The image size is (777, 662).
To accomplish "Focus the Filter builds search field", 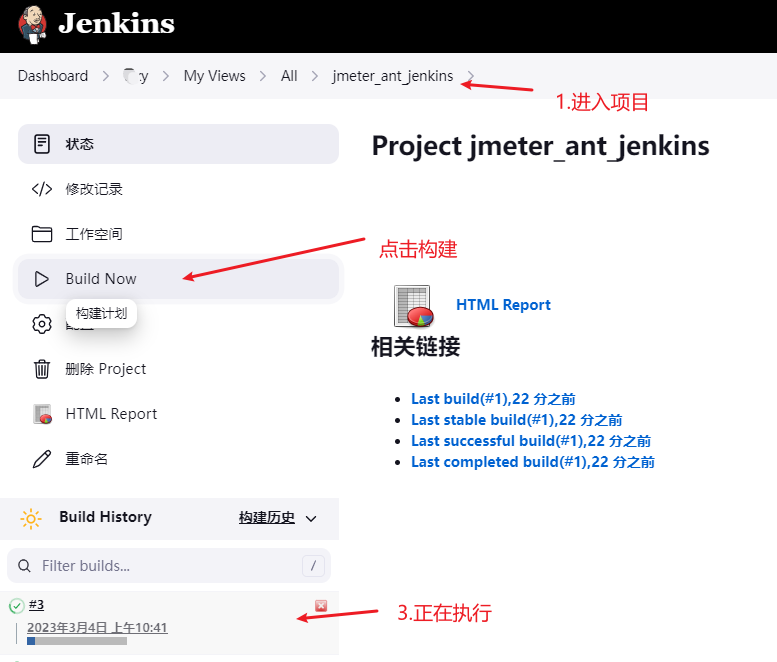I will (x=169, y=565).
